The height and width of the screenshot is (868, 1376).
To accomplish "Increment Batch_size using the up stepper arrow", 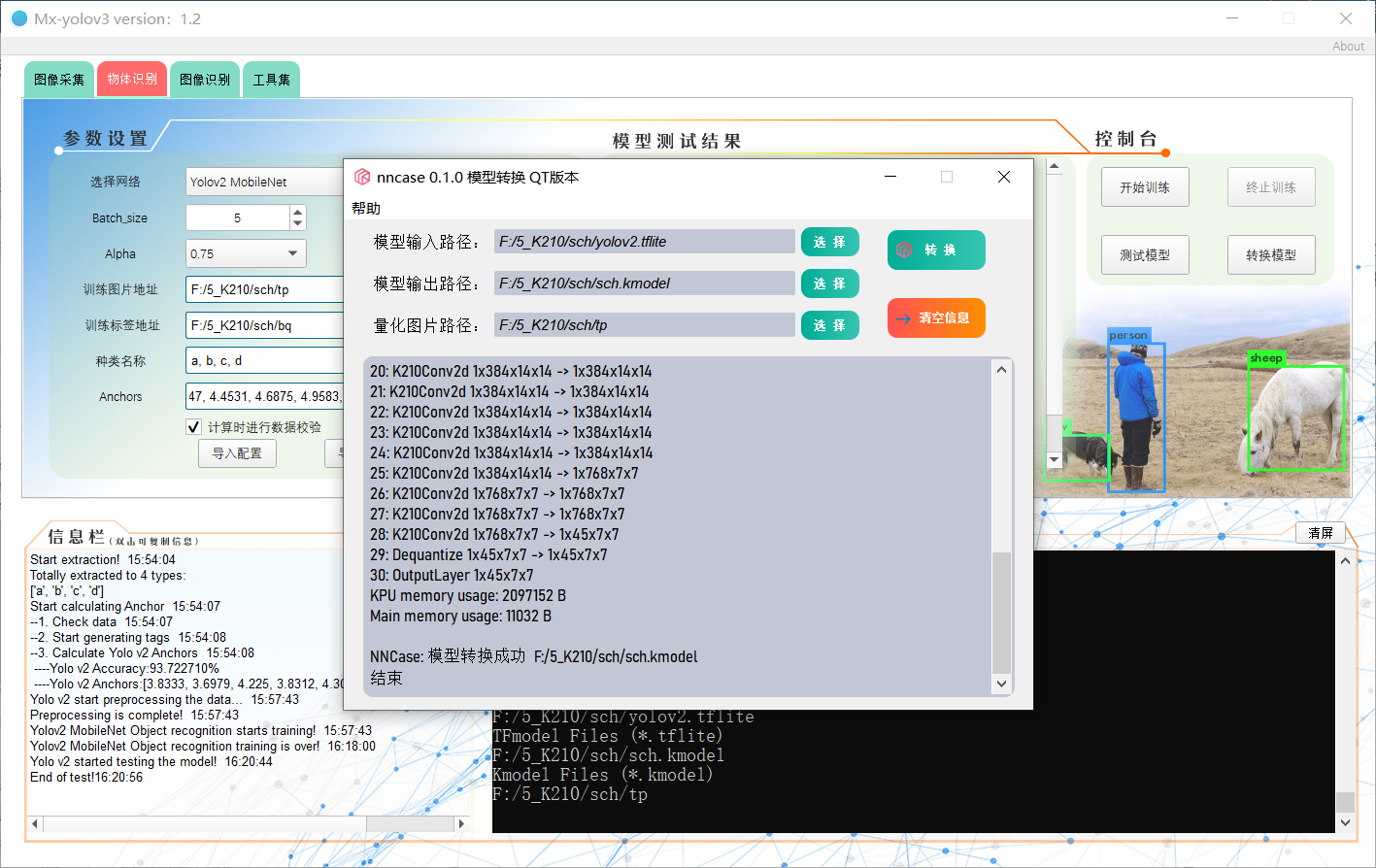I will [298, 212].
